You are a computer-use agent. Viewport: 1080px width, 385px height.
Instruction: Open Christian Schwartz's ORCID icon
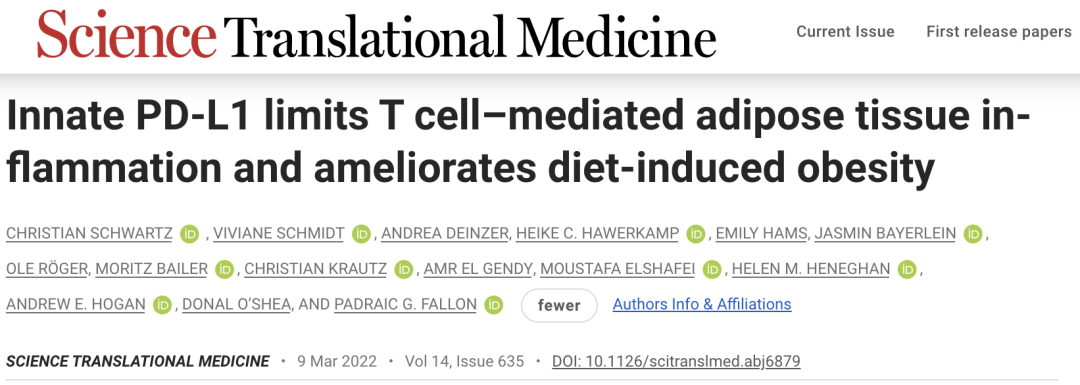[x=189, y=234]
